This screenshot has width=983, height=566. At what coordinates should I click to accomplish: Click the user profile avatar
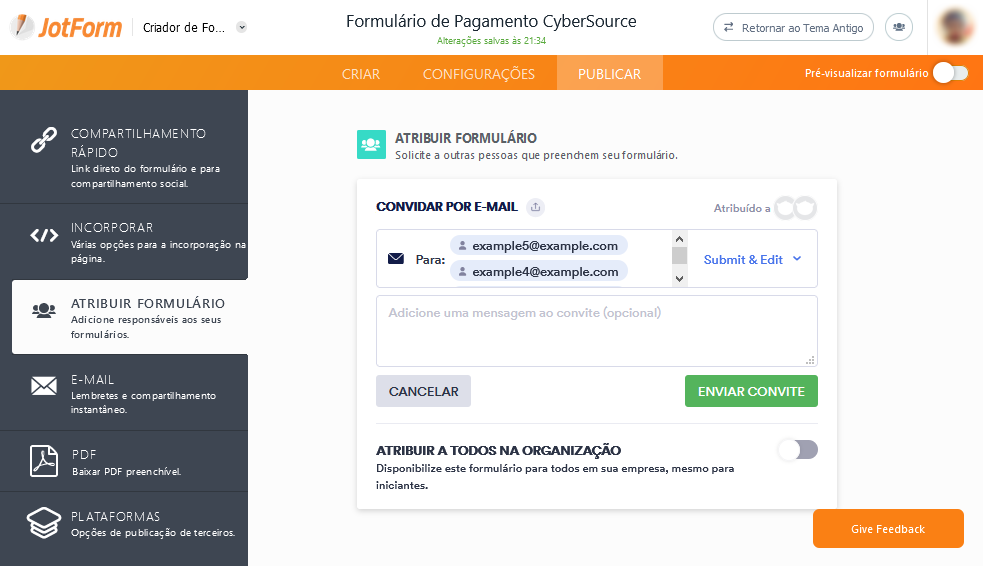click(x=957, y=27)
